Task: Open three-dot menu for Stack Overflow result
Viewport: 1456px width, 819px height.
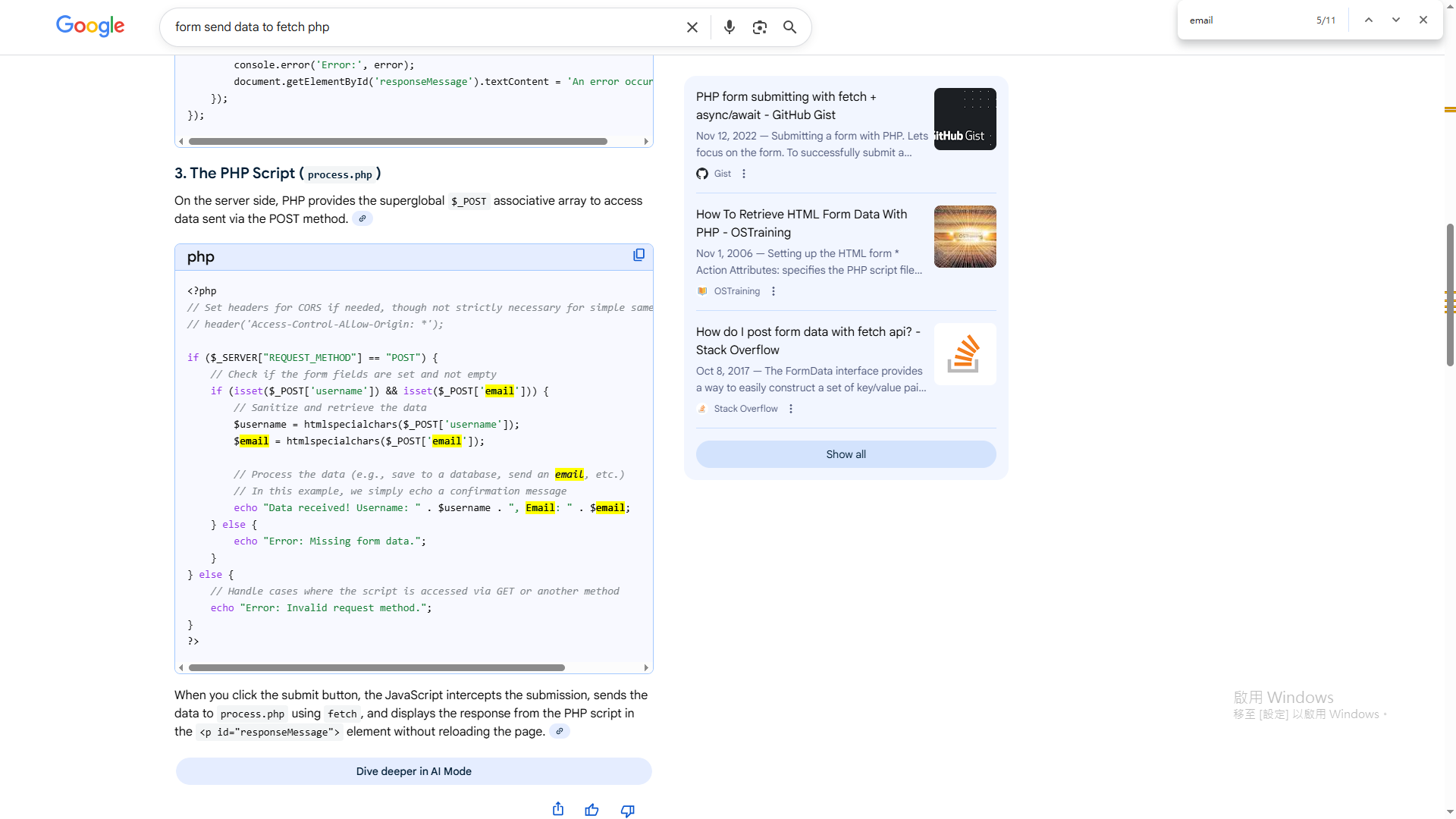Action: [791, 409]
